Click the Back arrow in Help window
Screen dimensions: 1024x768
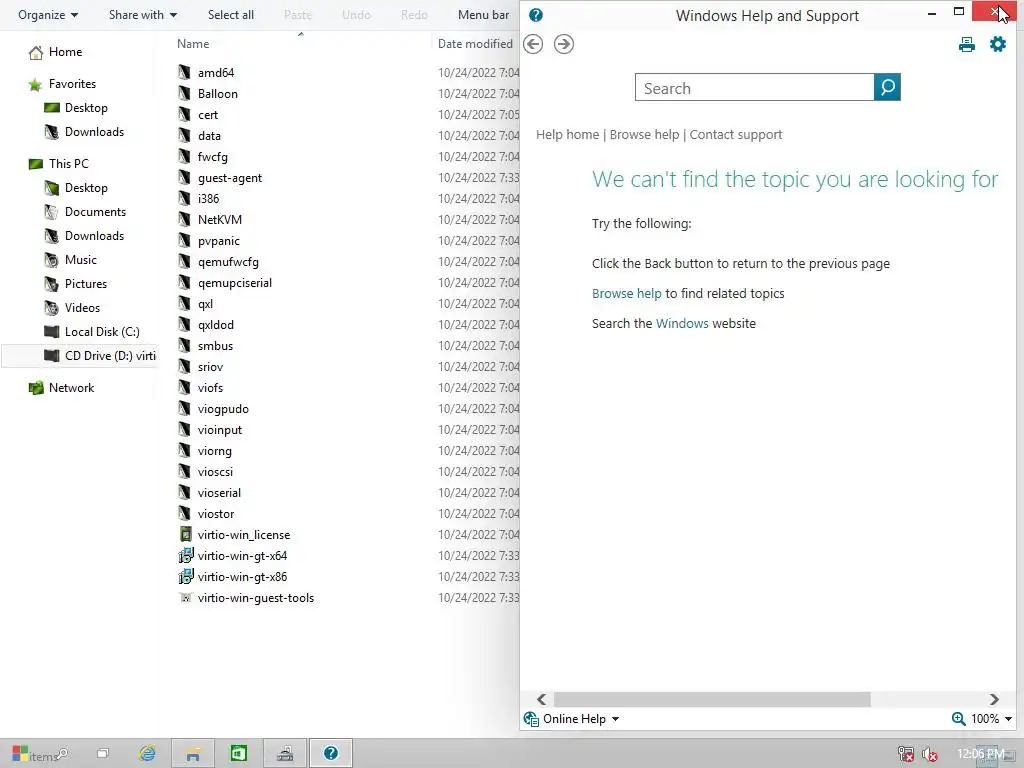coord(533,44)
